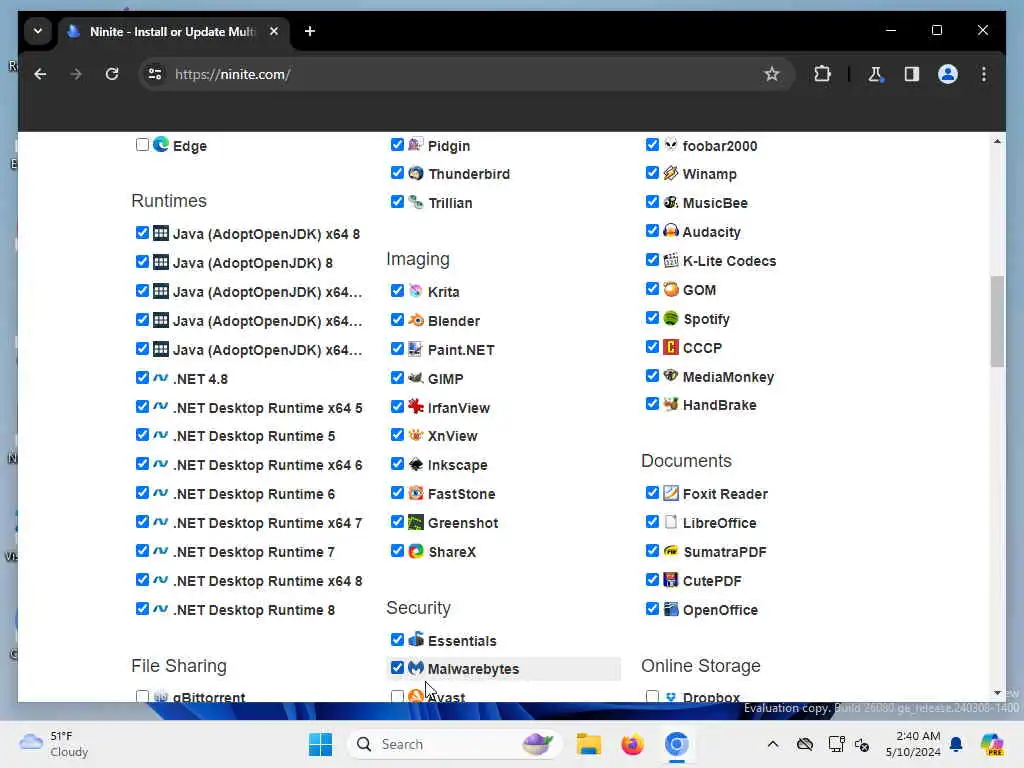This screenshot has height=768, width=1024.
Task: View site information icon in address bar
Action: (x=155, y=74)
